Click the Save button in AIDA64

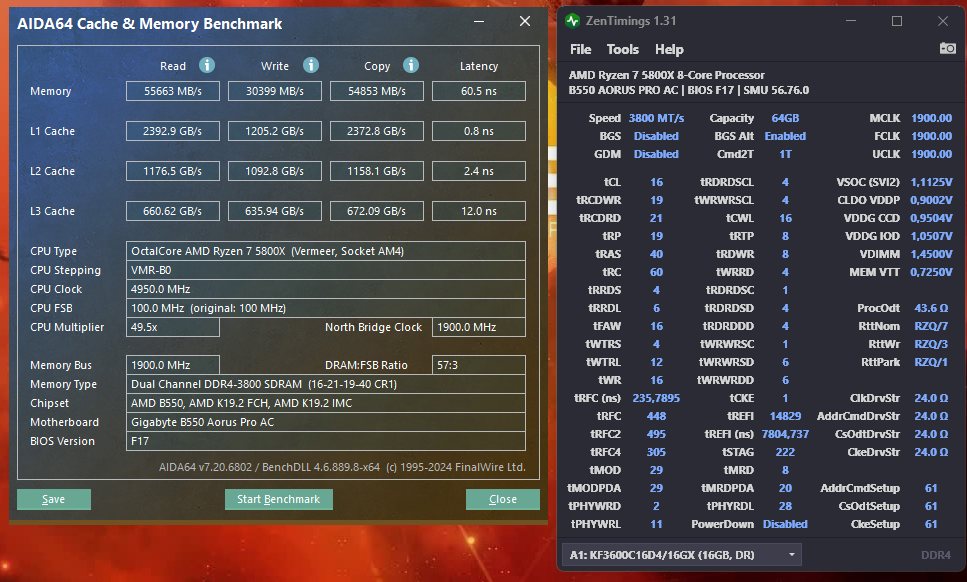(x=54, y=499)
